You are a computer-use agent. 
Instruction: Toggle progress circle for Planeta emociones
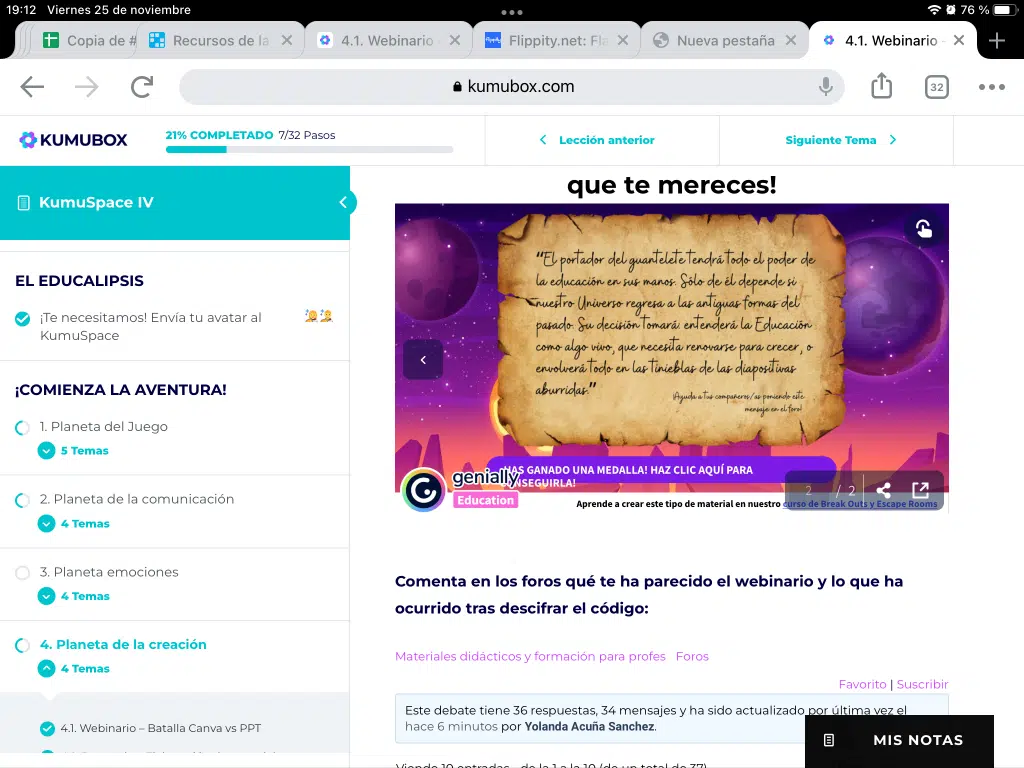click(x=22, y=573)
